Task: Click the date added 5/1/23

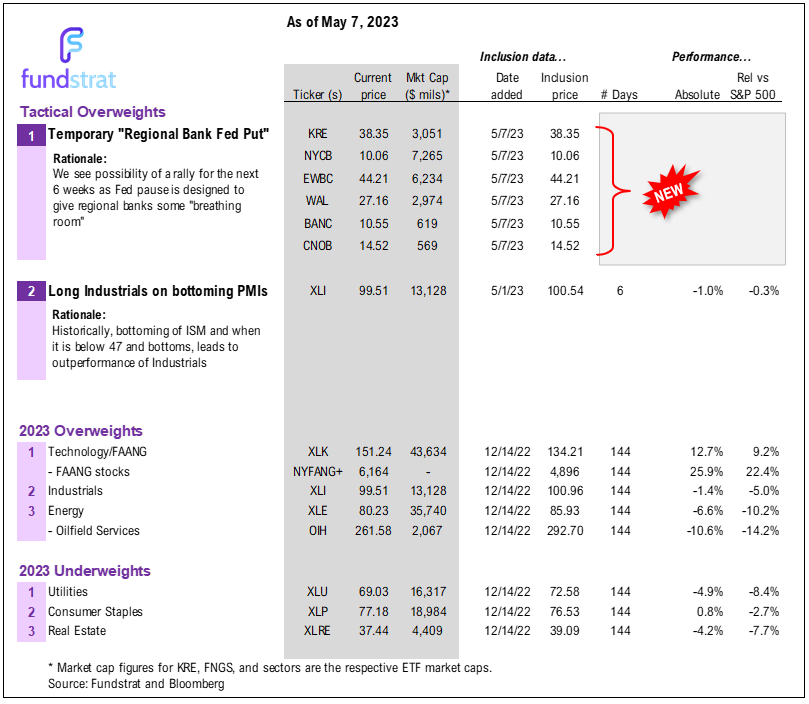Action: pos(507,291)
